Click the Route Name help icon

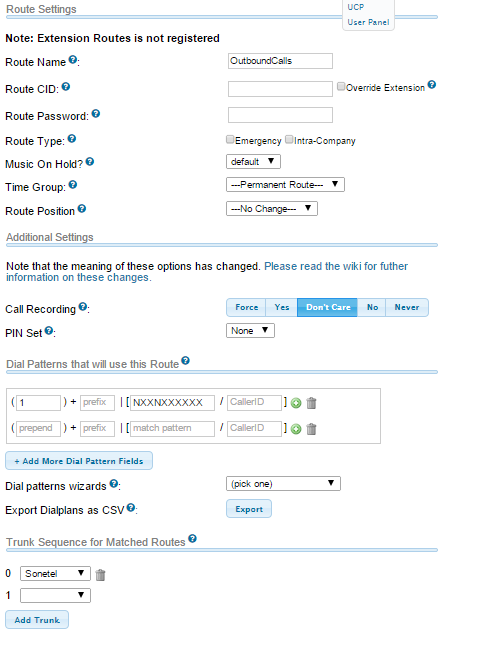point(72,60)
